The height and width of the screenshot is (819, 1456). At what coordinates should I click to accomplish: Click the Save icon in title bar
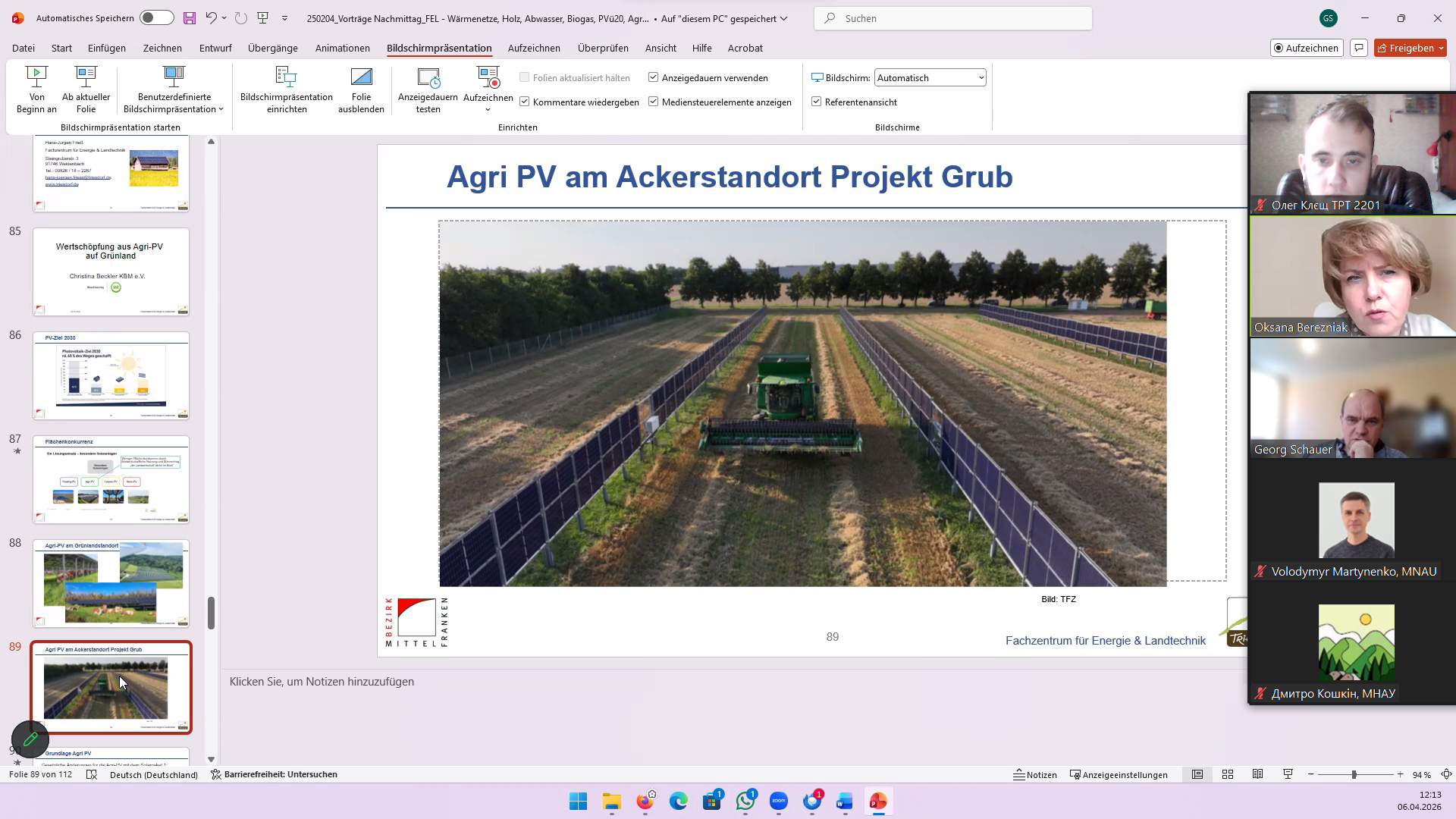pos(190,18)
